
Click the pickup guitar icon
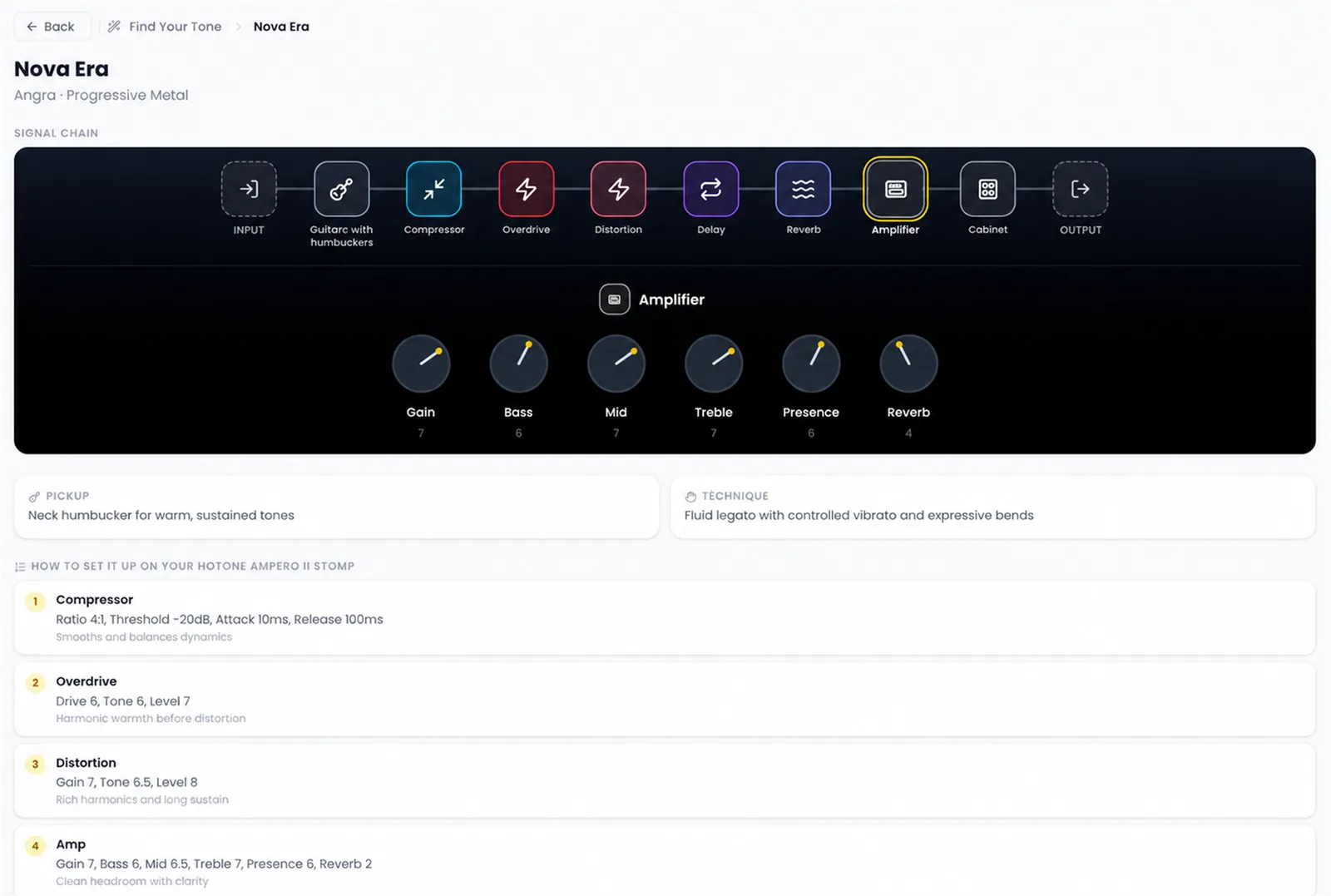point(34,497)
